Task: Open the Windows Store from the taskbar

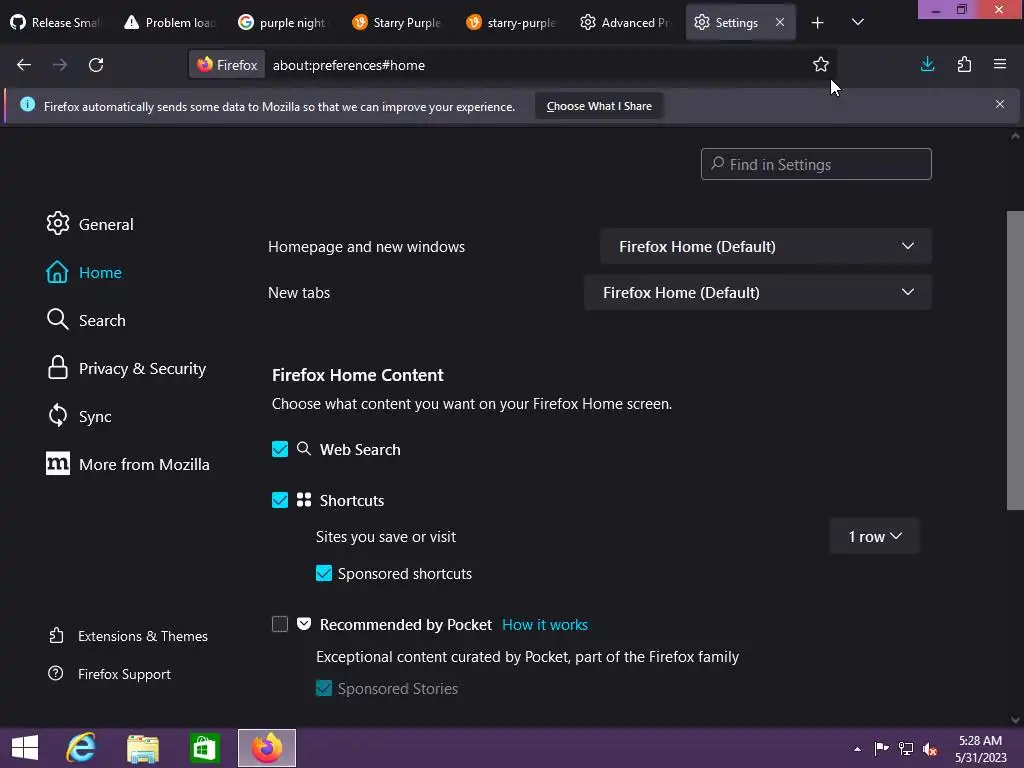Action: point(204,748)
